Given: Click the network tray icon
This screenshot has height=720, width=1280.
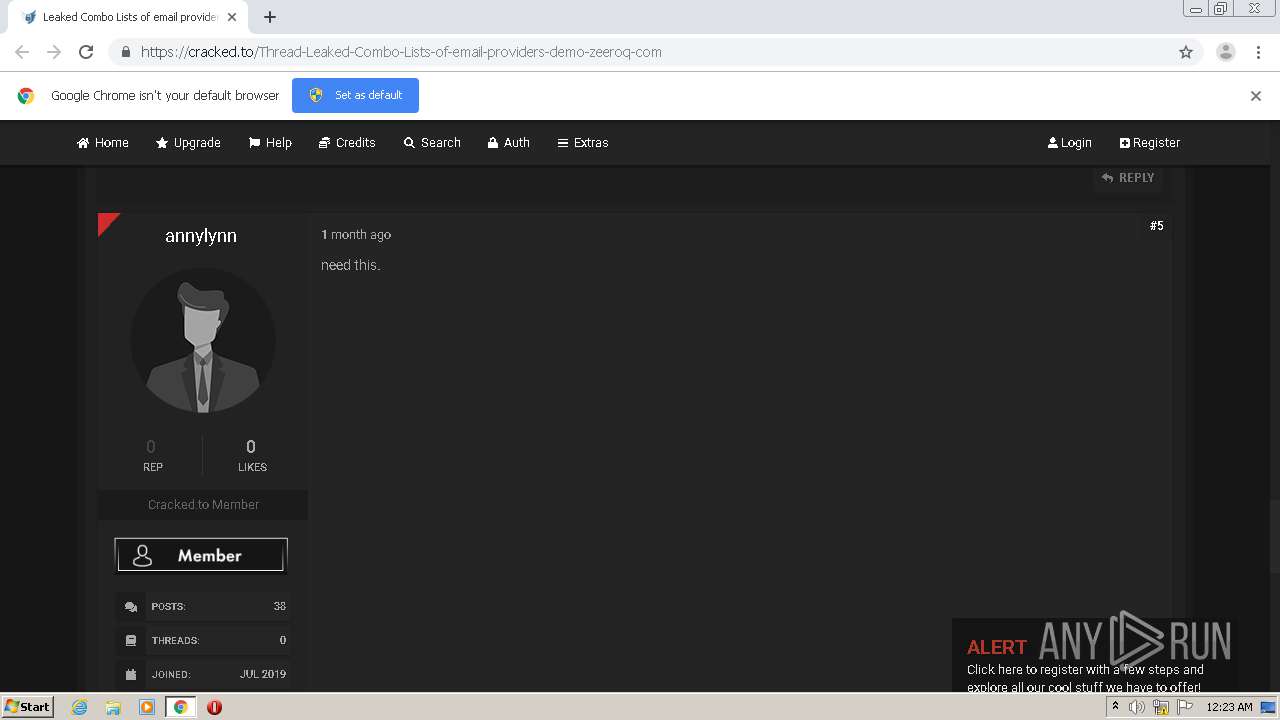Looking at the screenshot, I should (x=1161, y=707).
